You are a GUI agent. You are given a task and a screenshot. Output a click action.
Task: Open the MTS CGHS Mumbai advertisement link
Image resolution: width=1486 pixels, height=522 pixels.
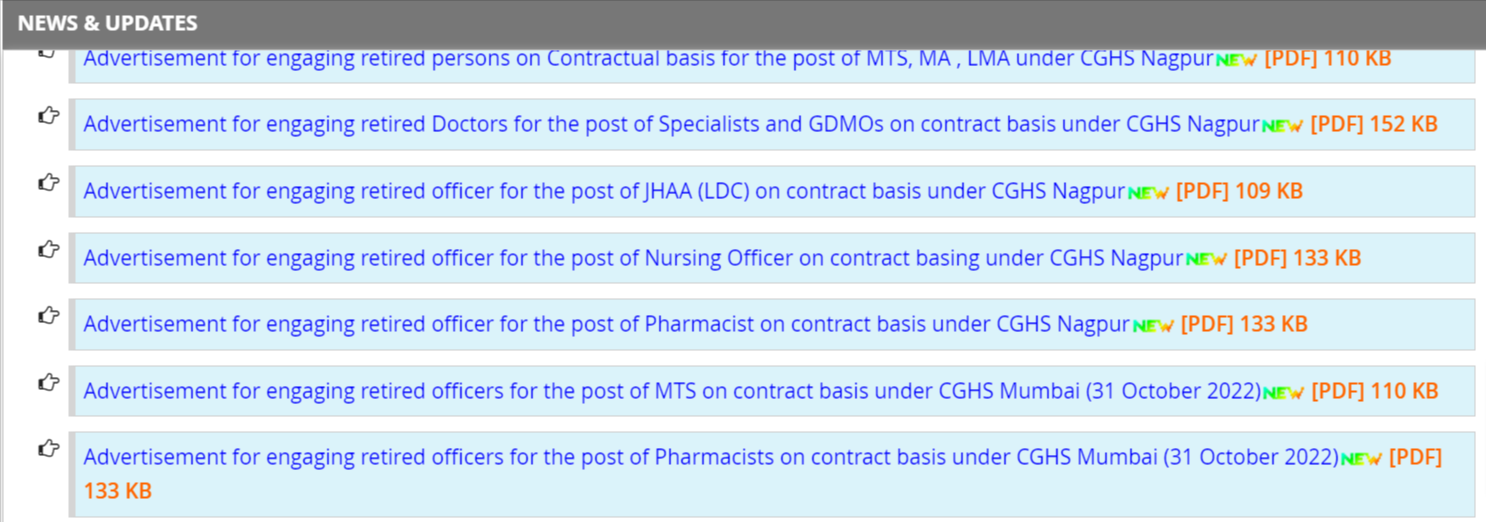pos(672,391)
